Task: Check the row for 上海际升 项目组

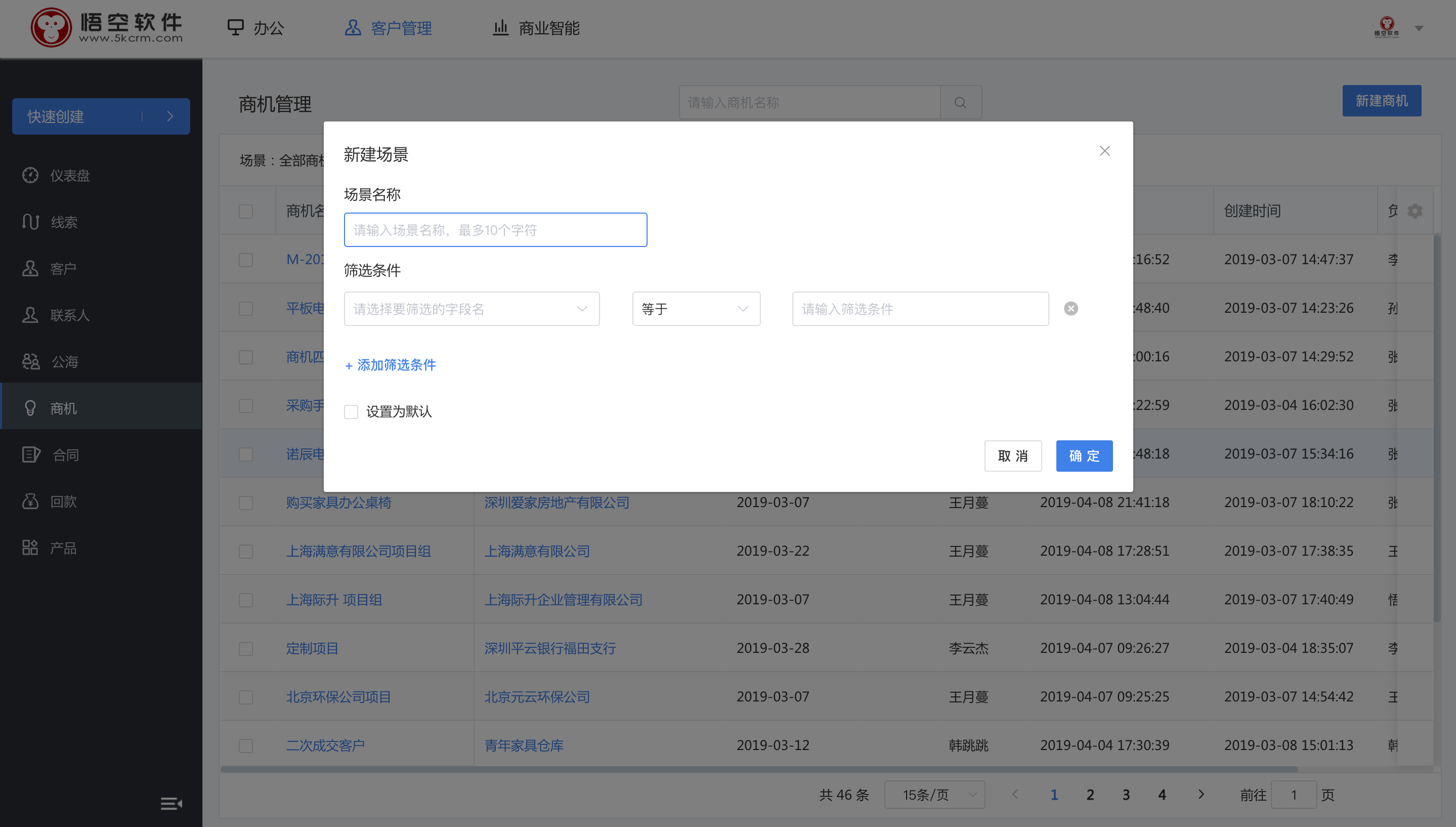Action: point(246,600)
